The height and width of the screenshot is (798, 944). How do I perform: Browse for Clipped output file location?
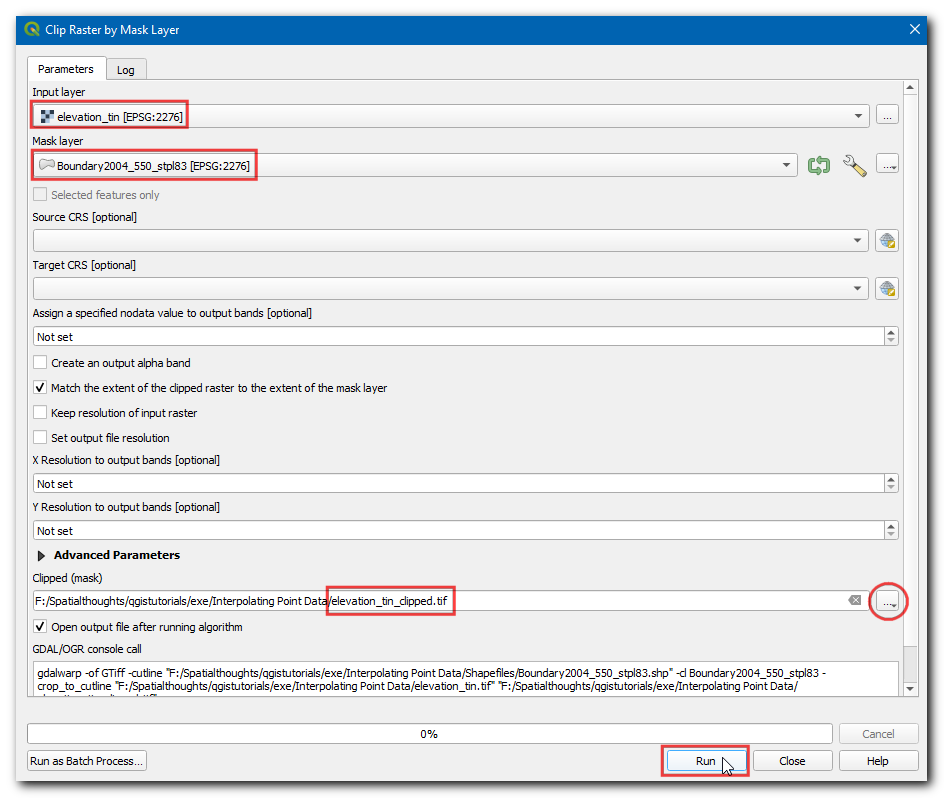[887, 600]
